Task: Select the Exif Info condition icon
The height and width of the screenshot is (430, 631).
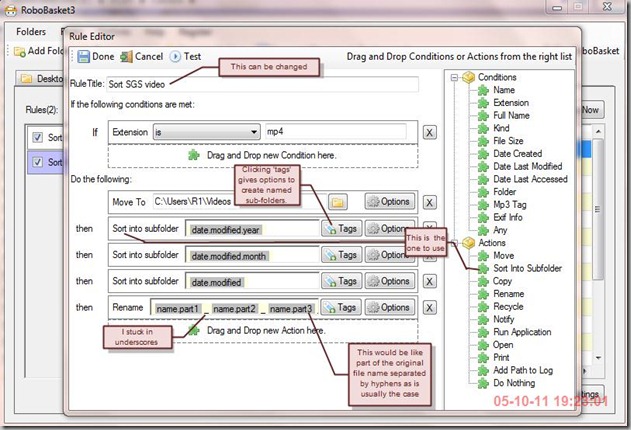Action: (483, 218)
